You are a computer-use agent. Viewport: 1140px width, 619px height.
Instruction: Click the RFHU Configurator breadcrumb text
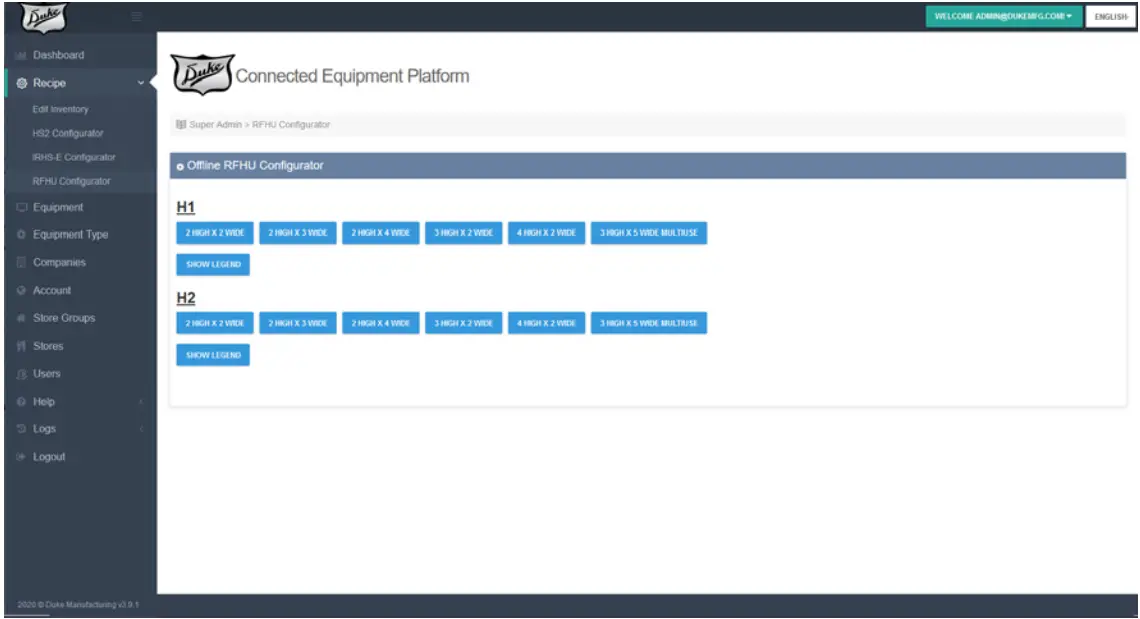point(291,124)
